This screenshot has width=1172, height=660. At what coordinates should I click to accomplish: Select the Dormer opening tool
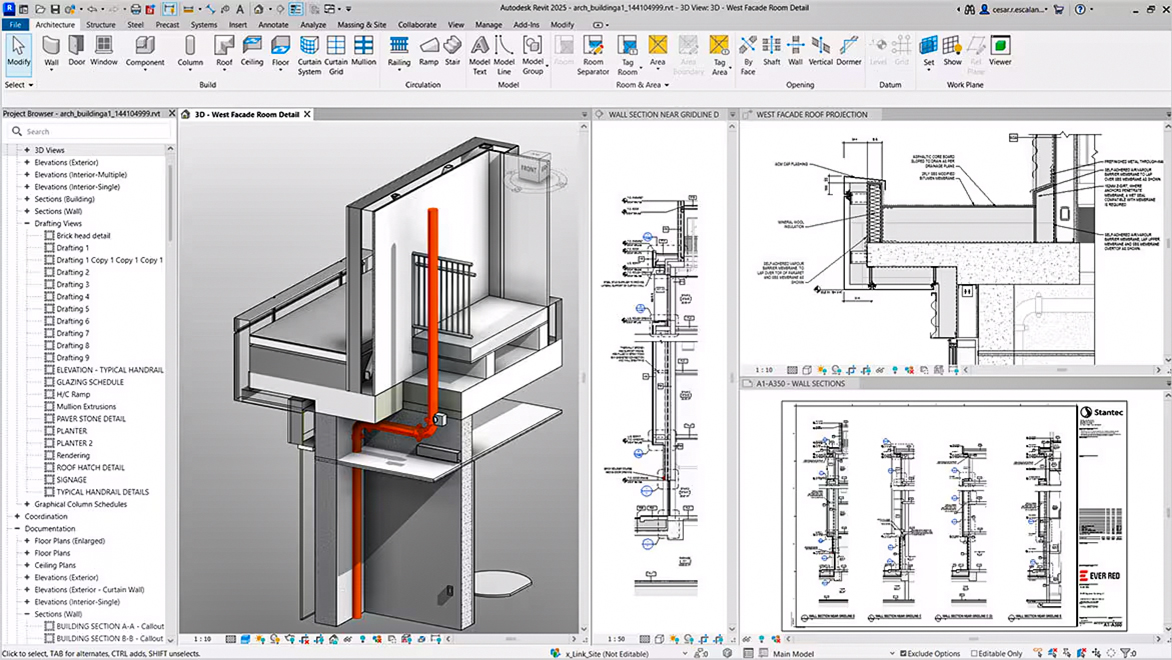[x=848, y=51]
